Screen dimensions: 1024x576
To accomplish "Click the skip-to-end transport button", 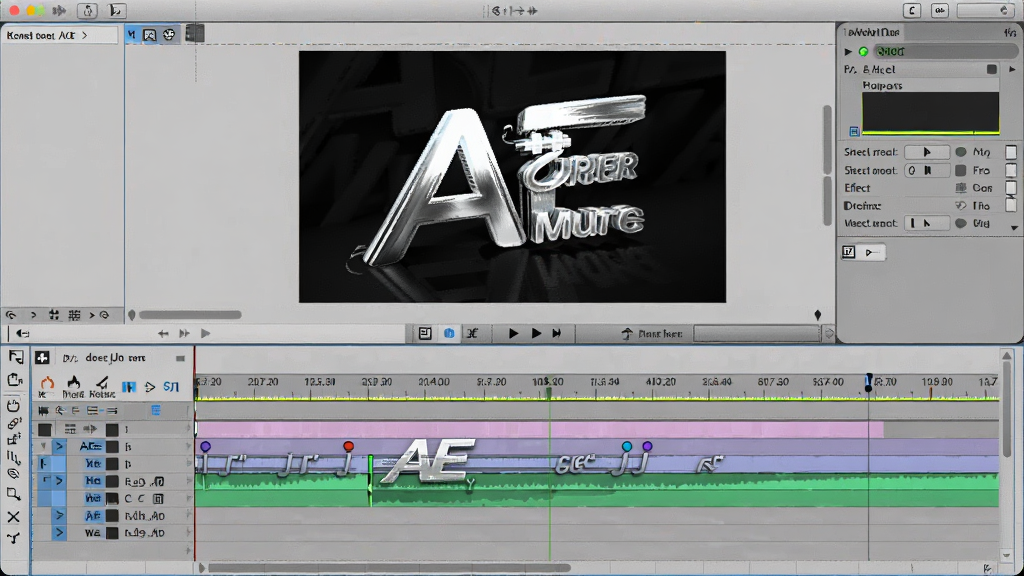I will [556, 334].
